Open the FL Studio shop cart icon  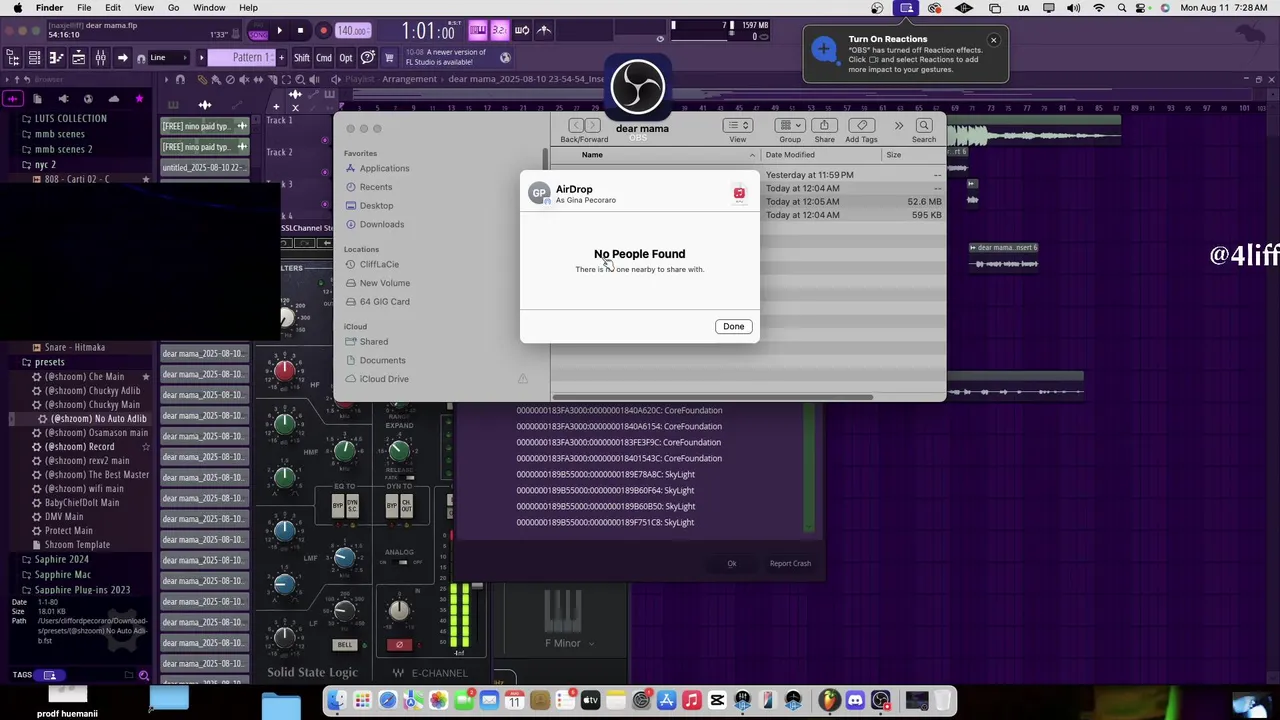(x=389, y=57)
